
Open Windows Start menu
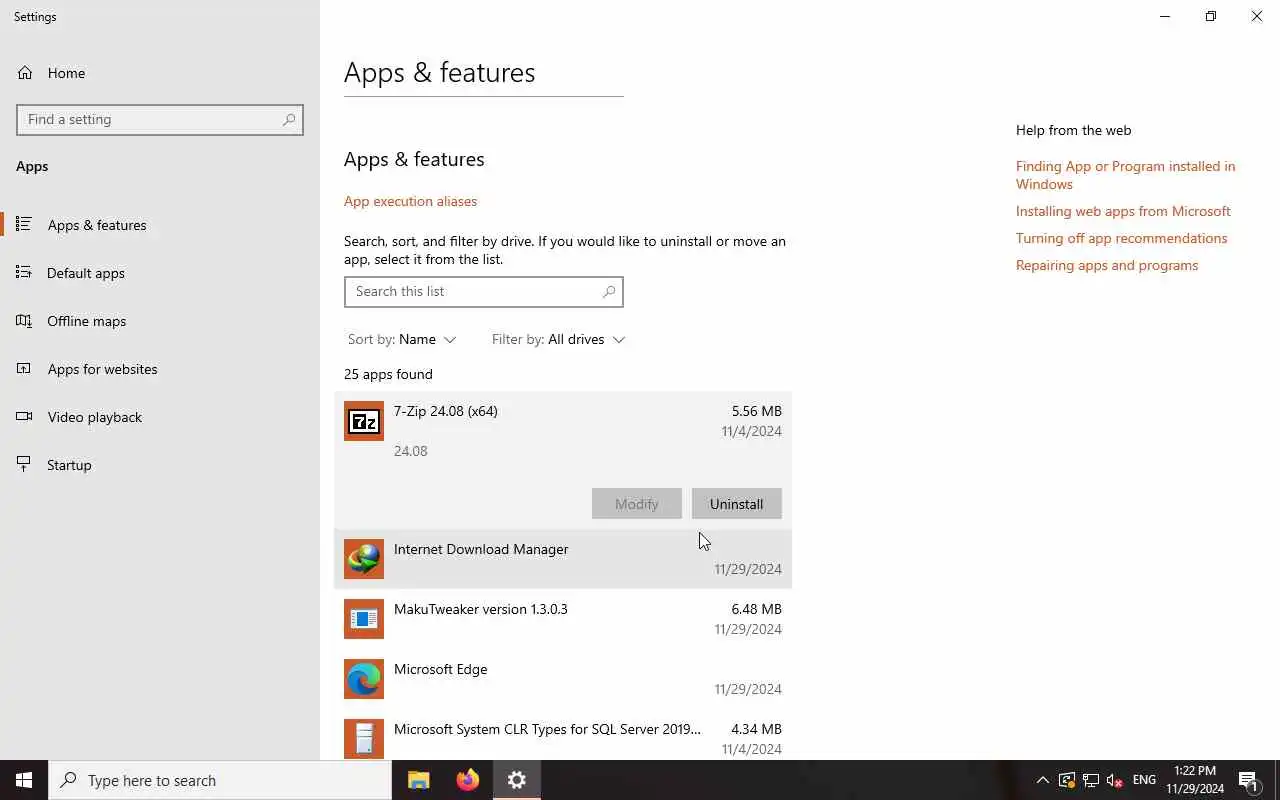click(24, 780)
